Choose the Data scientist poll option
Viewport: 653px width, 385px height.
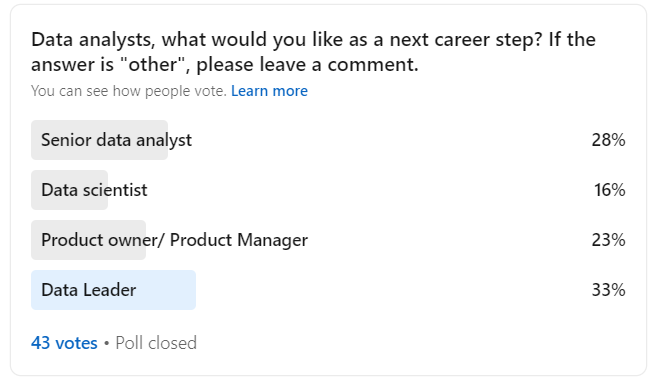tap(328, 190)
